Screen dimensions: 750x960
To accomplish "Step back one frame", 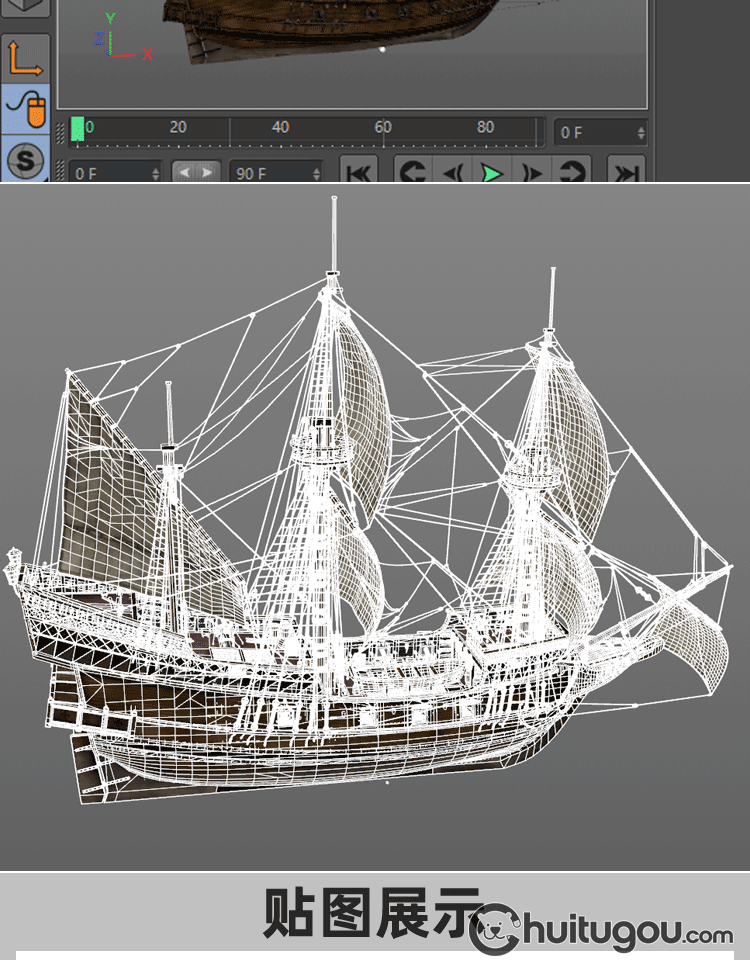I will click(452, 173).
